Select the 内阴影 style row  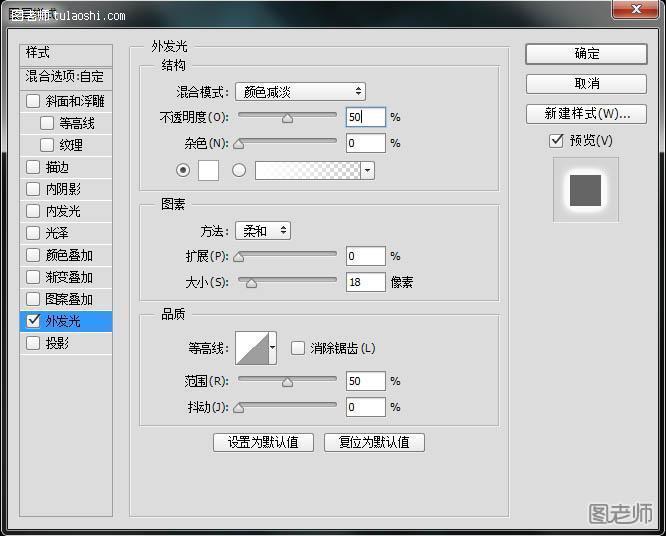click(x=66, y=189)
